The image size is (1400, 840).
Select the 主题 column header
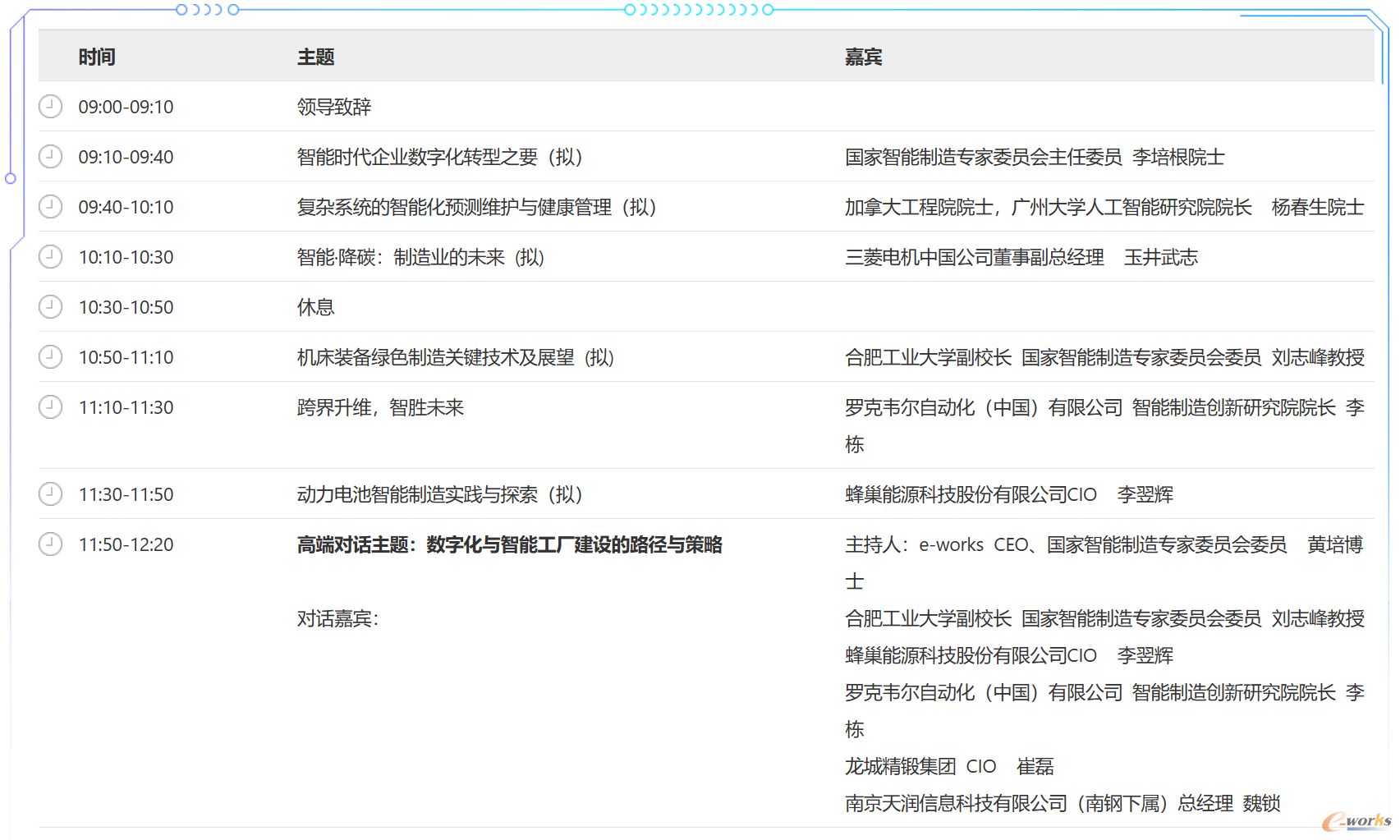(316, 57)
